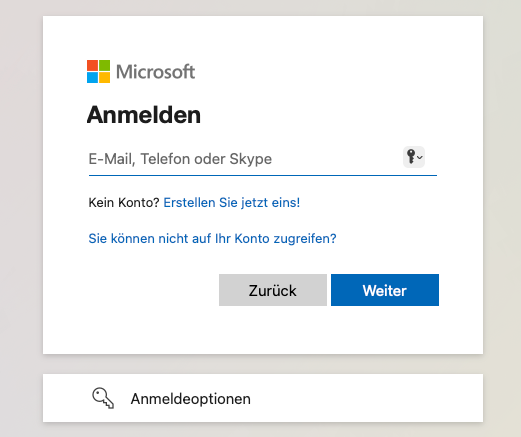Click the Anmelden heading

[x=144, y=115]
